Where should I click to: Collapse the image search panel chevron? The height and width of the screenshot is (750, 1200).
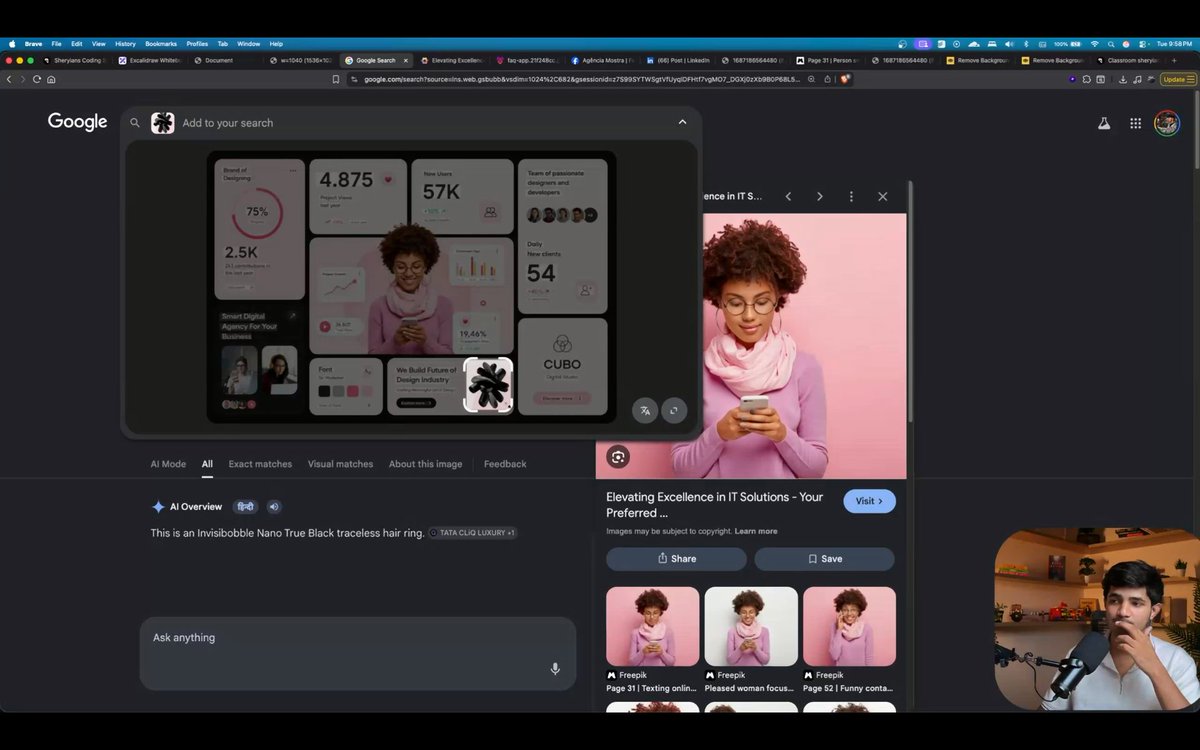pos(682,122)
